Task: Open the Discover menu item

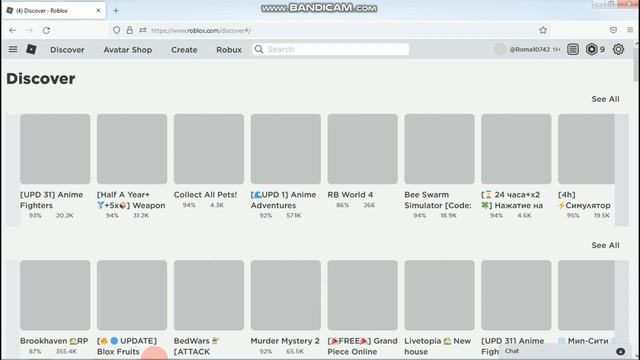Action: pos(67,50)
